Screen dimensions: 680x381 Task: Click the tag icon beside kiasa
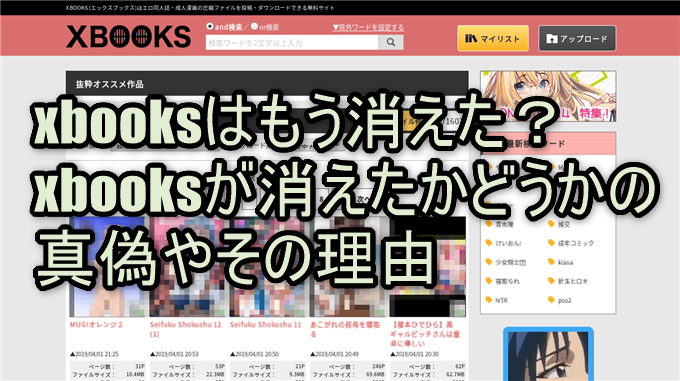pos(551,262)
